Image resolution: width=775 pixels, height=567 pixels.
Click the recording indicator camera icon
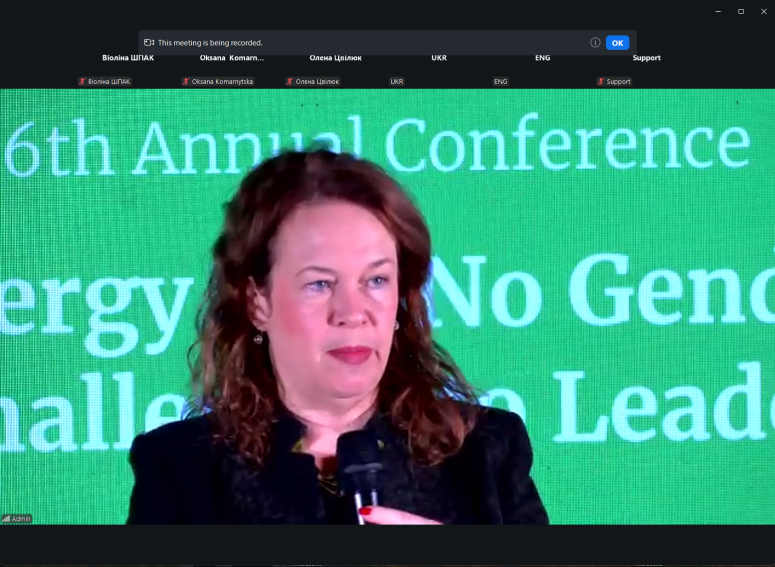pos(149,43)
